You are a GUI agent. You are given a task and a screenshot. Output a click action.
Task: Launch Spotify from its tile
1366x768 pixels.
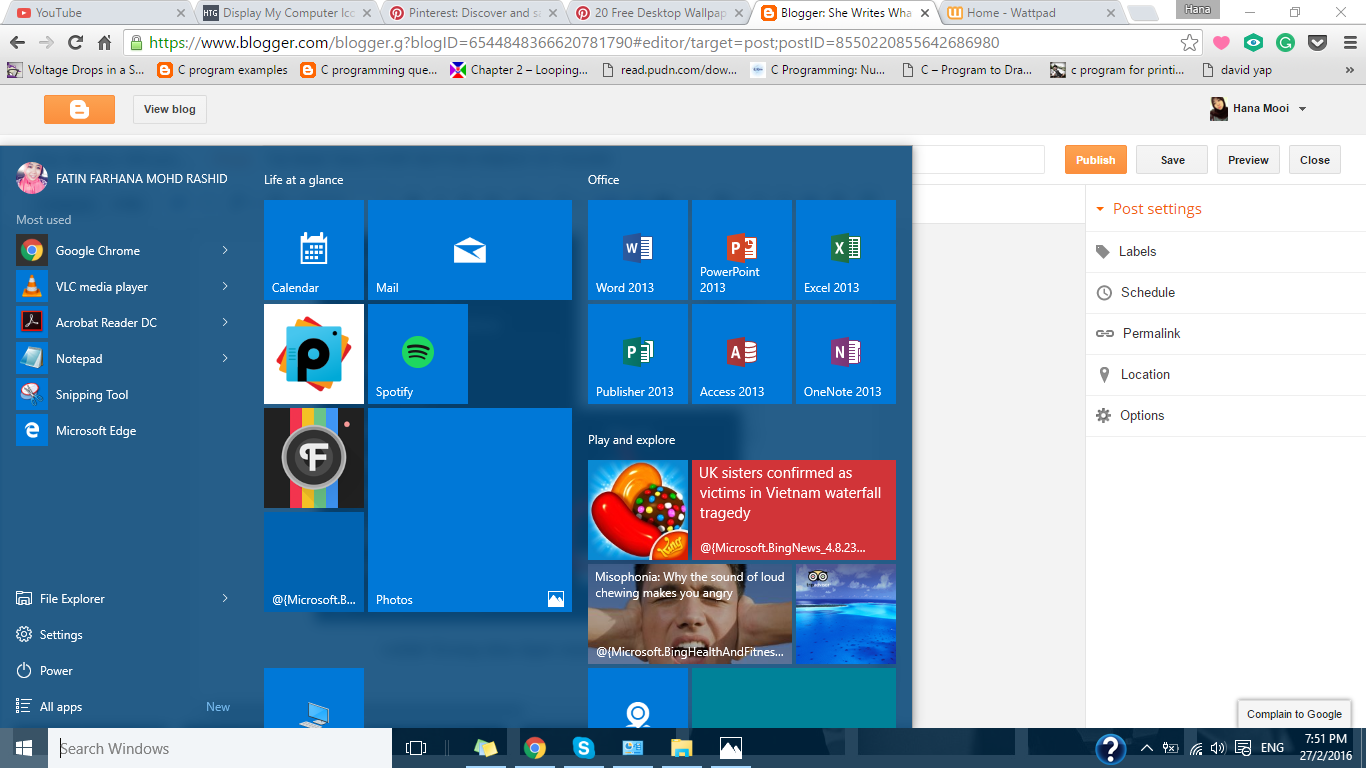pyautogui.click(x=418, y=354)
